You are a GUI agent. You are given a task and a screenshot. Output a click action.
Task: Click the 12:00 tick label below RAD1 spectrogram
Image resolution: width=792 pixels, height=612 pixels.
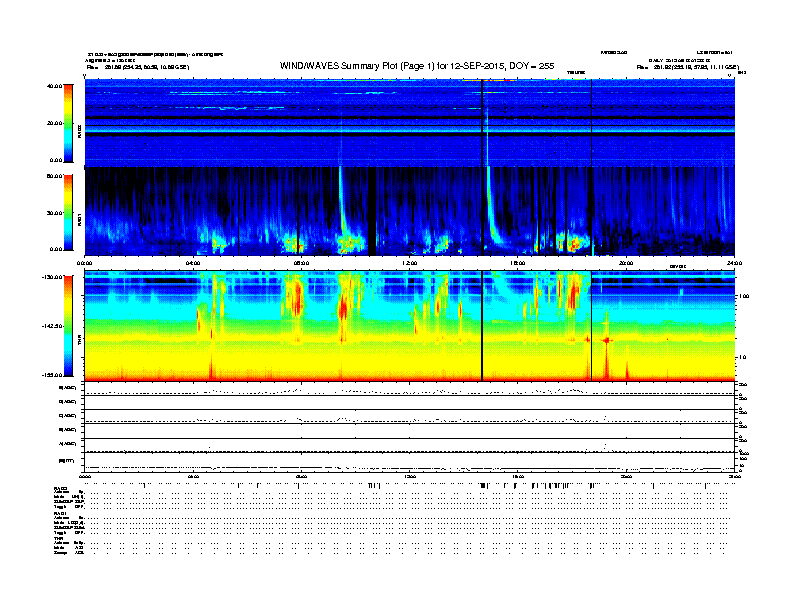[410, 263]
